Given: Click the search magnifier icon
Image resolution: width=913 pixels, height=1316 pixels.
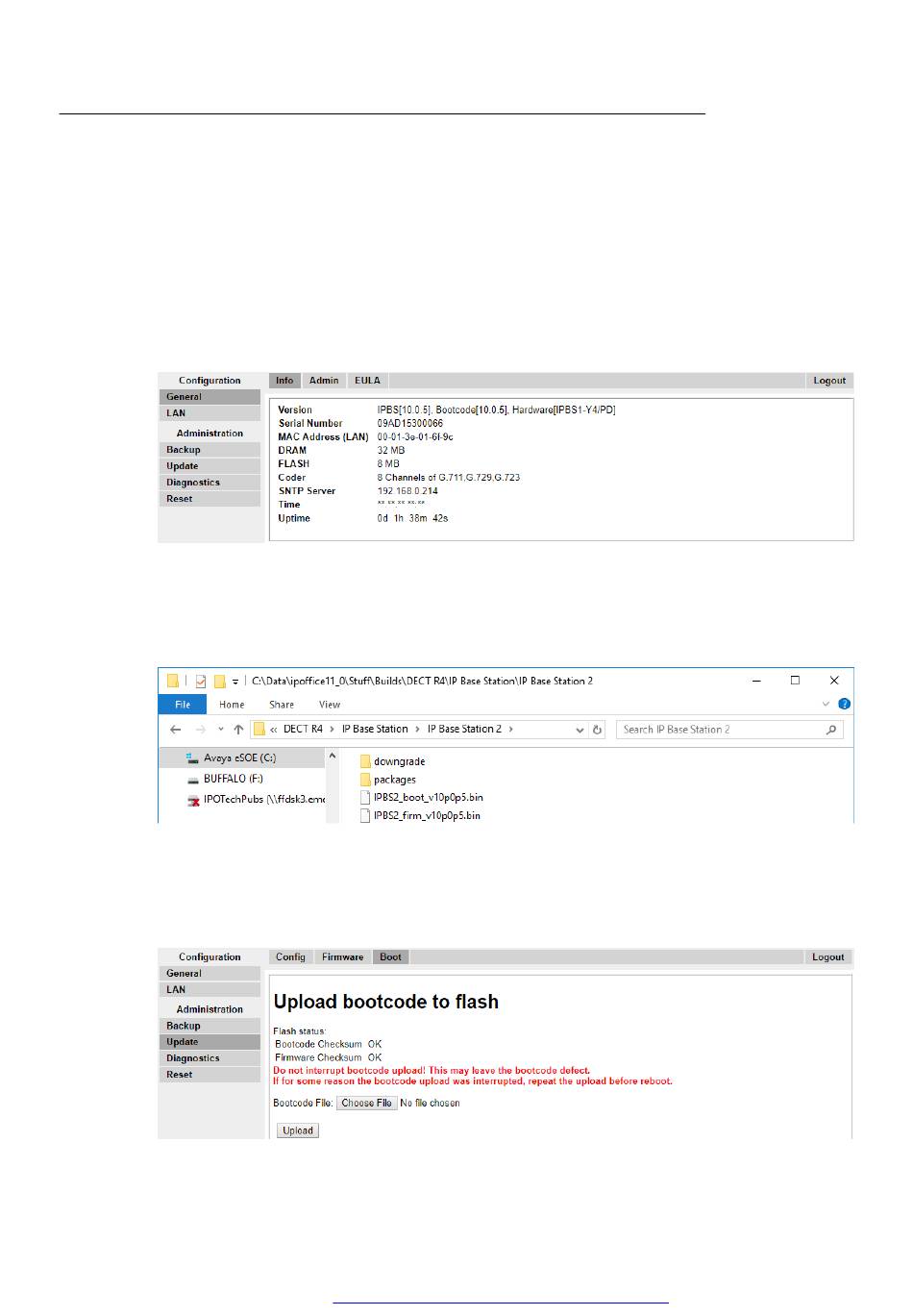Looking at the screenshot, I should [831, 730].
